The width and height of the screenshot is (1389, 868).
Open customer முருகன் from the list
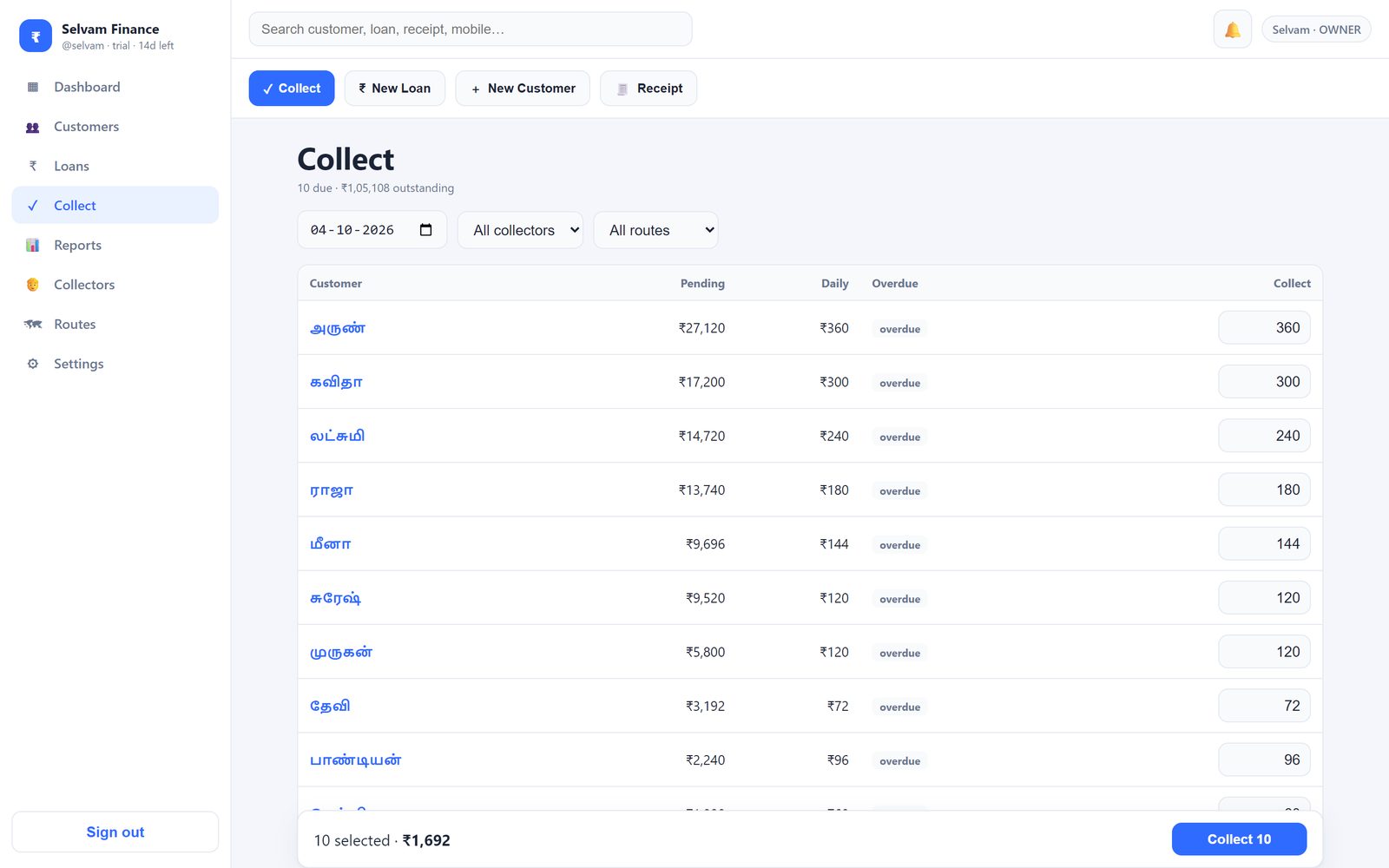tap(341, 652)
